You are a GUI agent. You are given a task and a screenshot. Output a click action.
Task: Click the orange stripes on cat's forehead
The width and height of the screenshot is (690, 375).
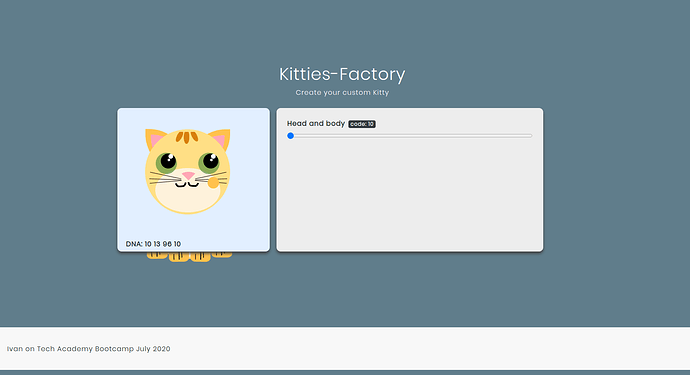(187, 137)
